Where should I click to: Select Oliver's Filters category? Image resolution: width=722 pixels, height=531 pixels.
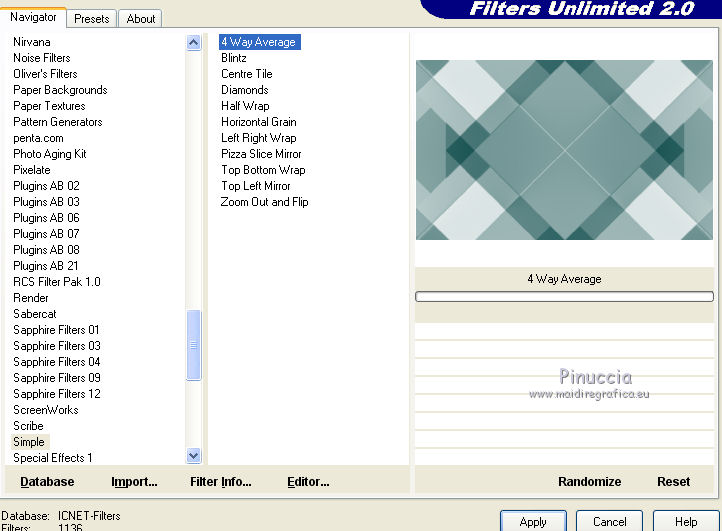pos(45,74)
